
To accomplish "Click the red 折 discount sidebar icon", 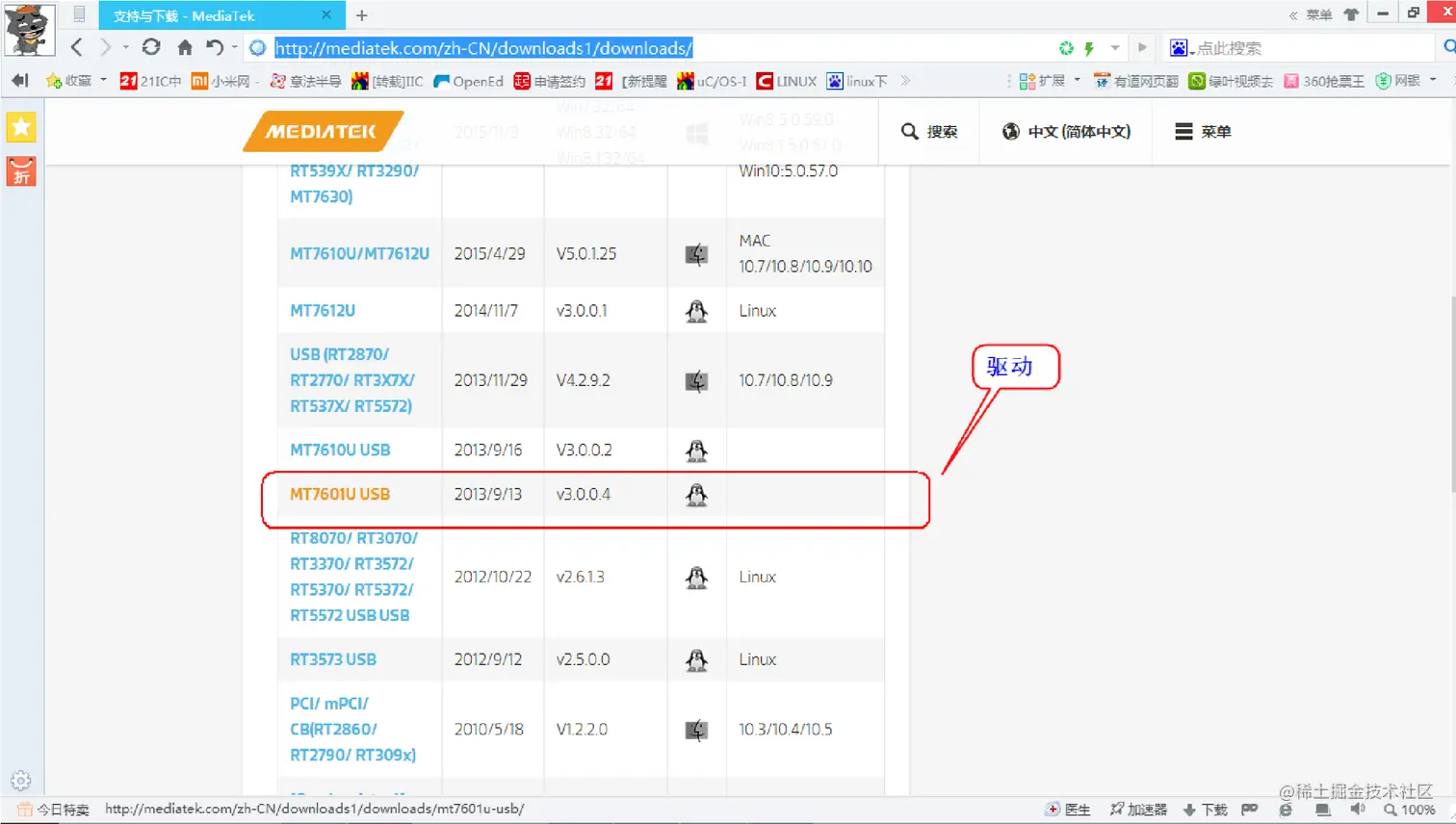I will (21, 171).
